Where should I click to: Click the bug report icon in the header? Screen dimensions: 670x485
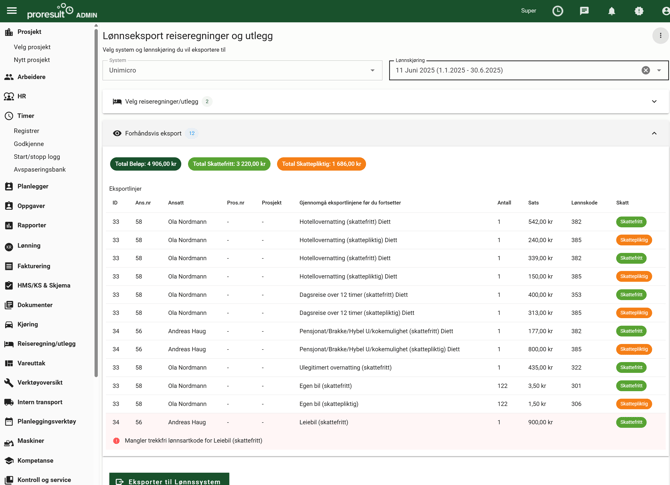coord(639,11)
